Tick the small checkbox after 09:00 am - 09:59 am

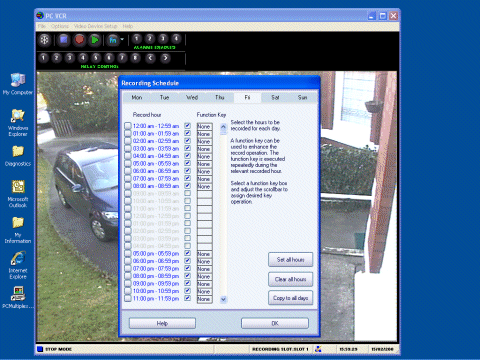tap(188, 193)
